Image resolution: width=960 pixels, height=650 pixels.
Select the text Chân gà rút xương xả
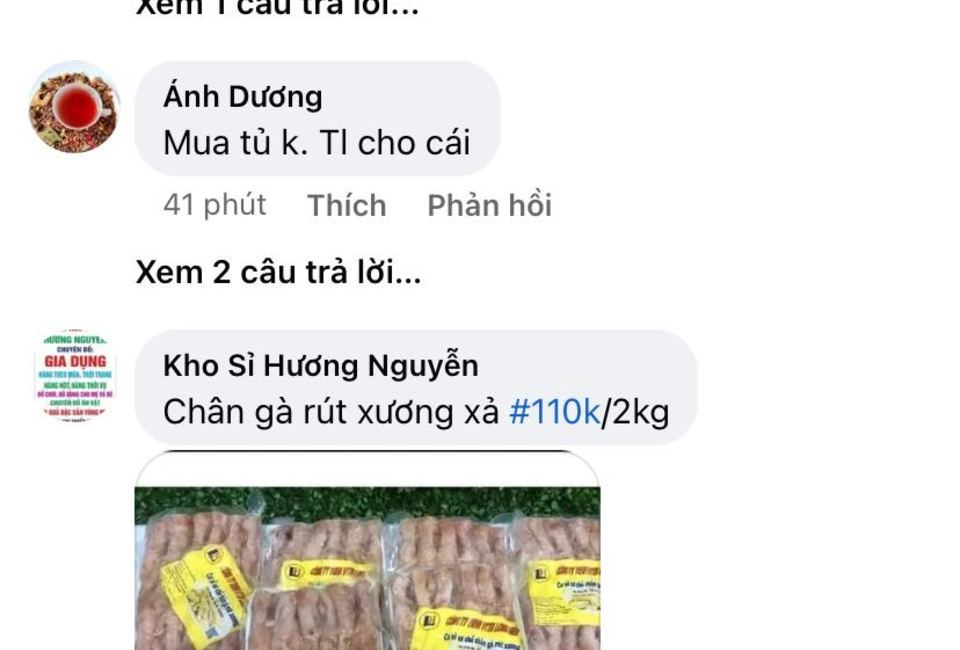coord(331,412)
